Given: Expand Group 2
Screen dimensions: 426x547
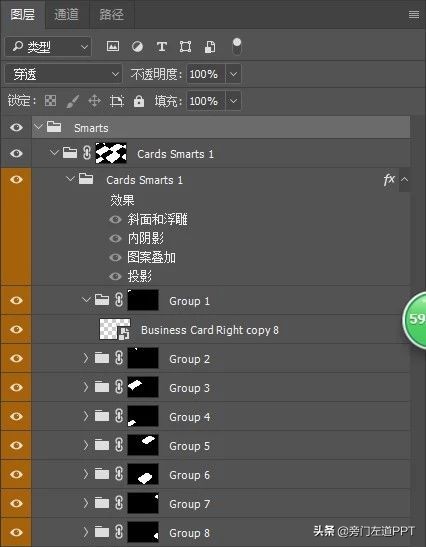Looking at the screenshot, I should pyautogui.click(x=85, y=358).
